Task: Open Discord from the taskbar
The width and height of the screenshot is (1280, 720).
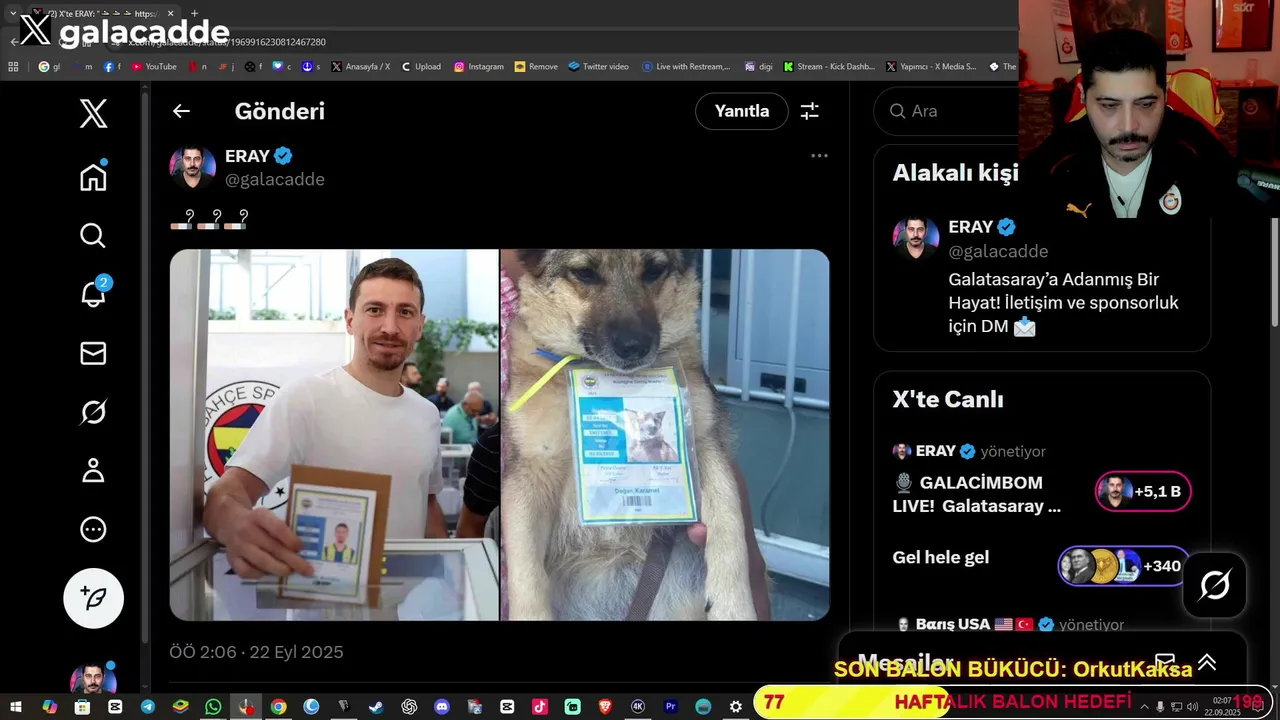Action: (442, 707)
